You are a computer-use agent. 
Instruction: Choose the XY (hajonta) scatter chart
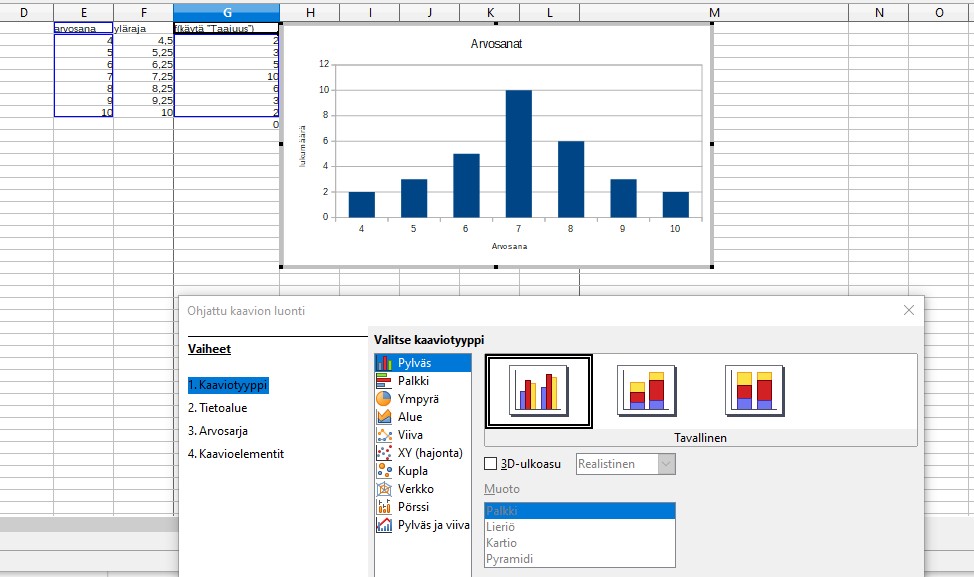(x=421, y=453)
